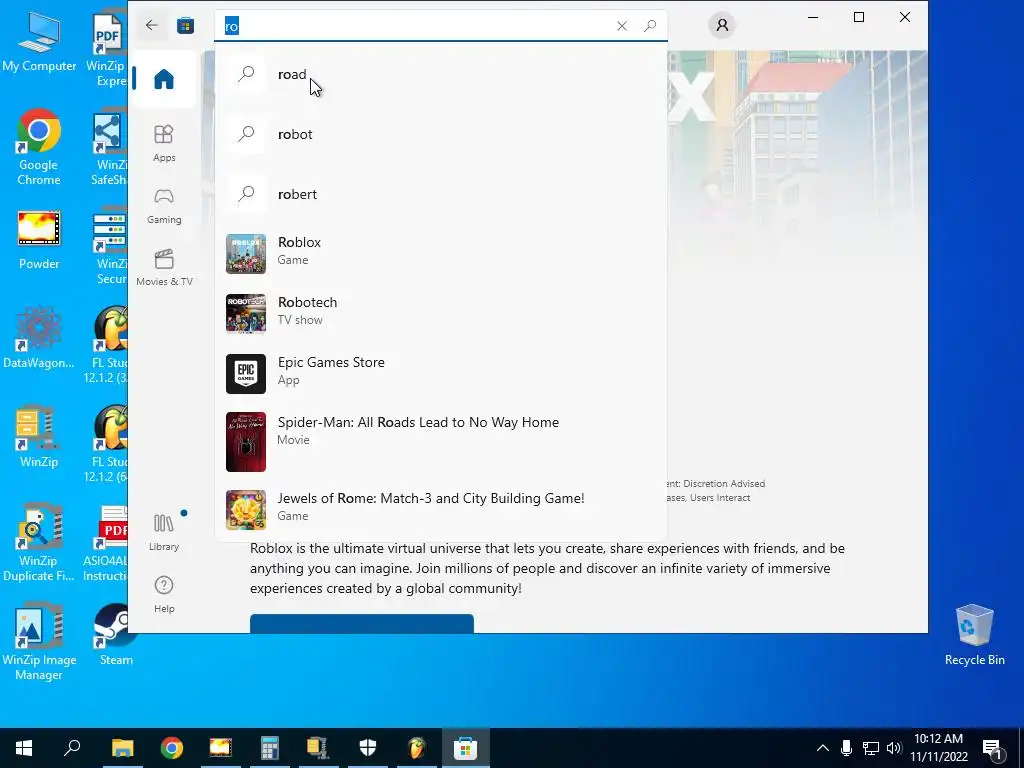Open the Apps section in sidebar

pos(164,143)
